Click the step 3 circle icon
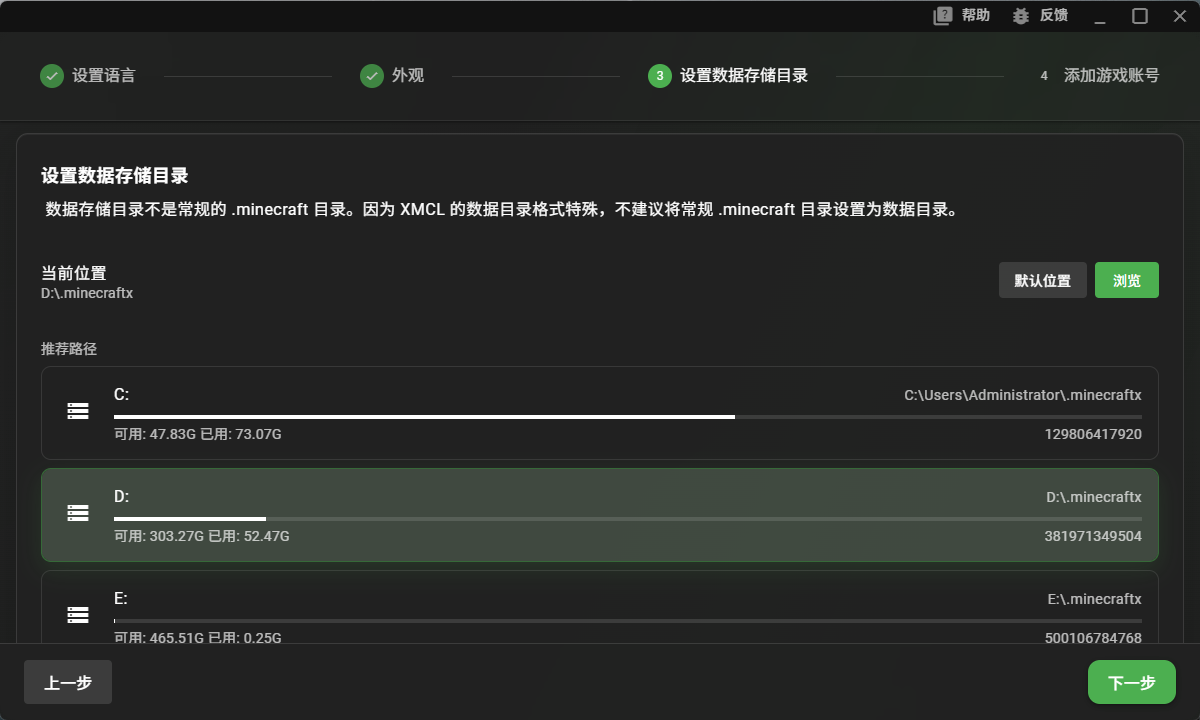 660,76
